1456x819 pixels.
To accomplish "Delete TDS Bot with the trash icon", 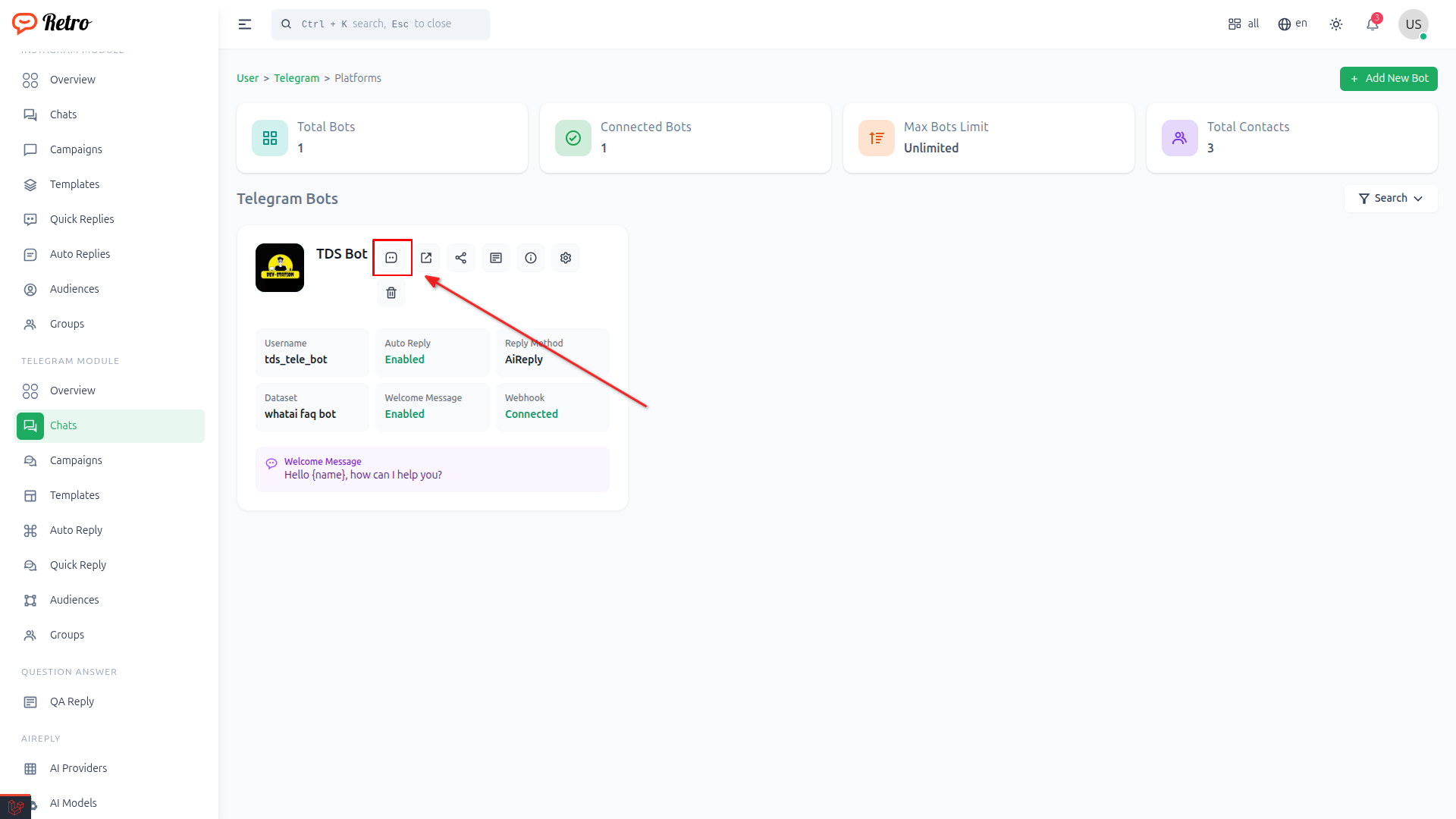I will click(x=391, y=293).
